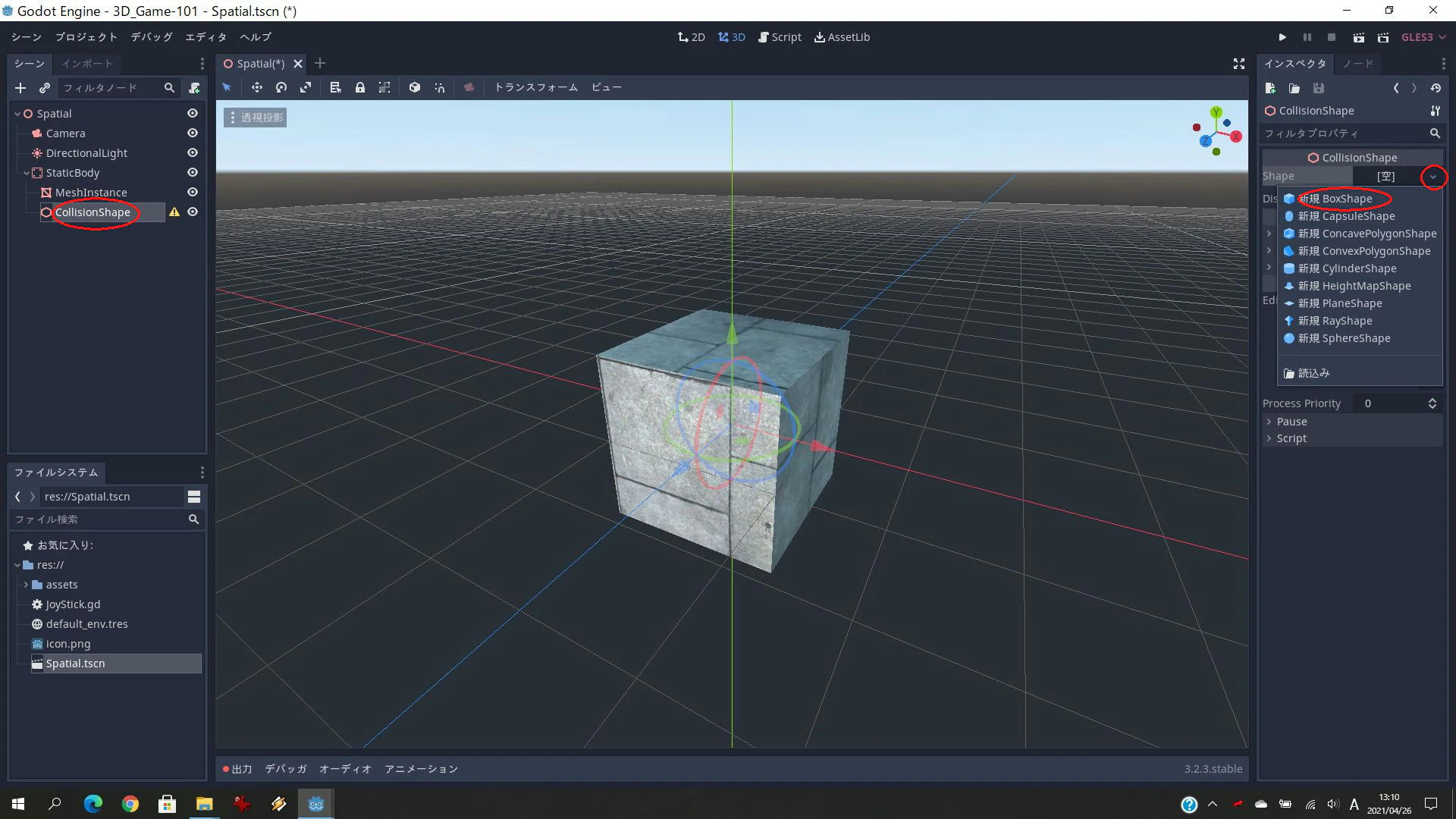The width and height of the screenshot is (1456, 819).
Task: Expand the Script section in inspector
Action: tap(1353, 438)
